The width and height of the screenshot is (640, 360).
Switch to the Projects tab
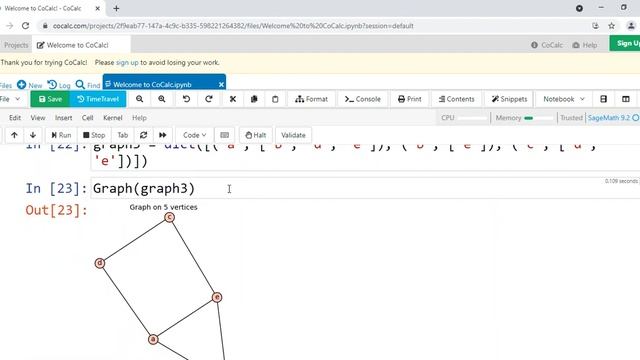(16, 45)
